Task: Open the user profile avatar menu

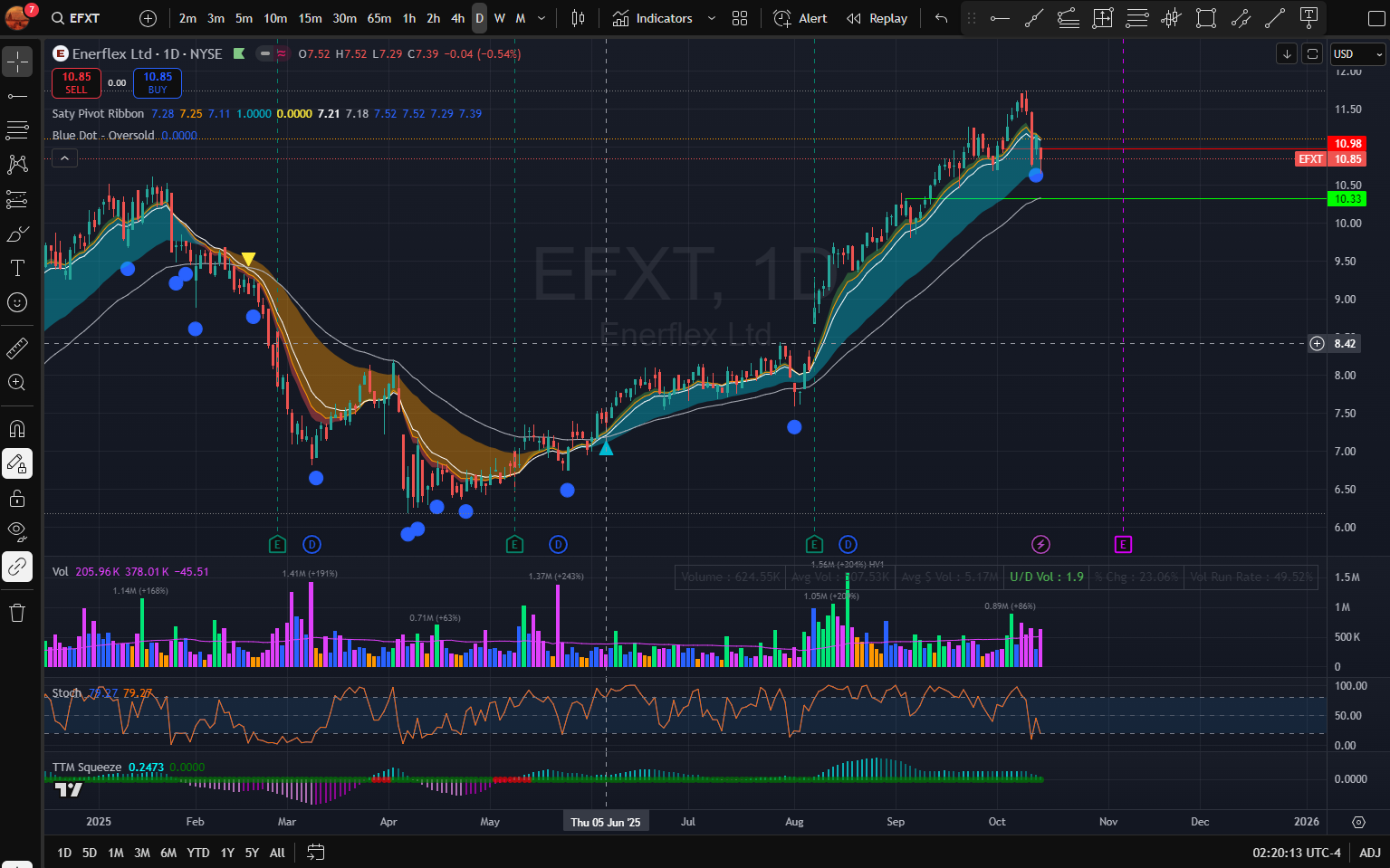Action: [18, 17]
